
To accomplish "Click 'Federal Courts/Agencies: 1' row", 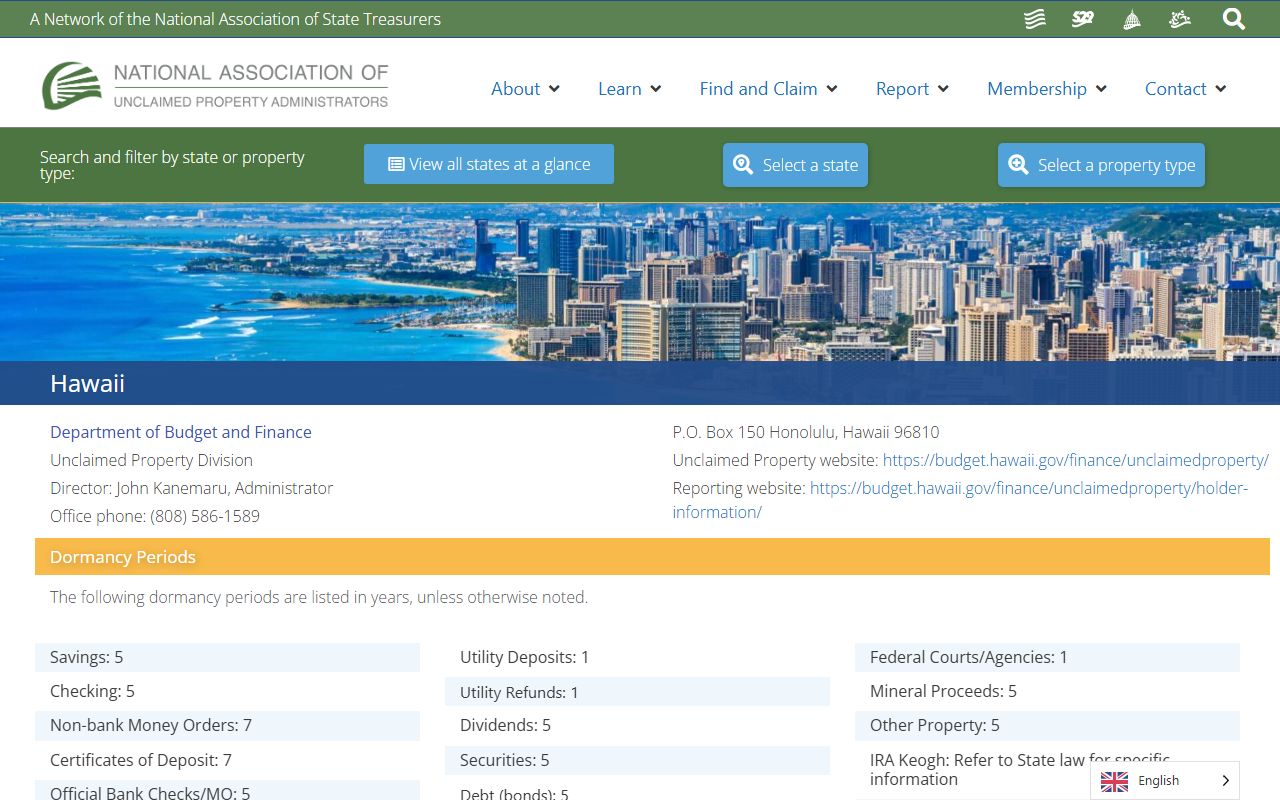I will 1047,657.
